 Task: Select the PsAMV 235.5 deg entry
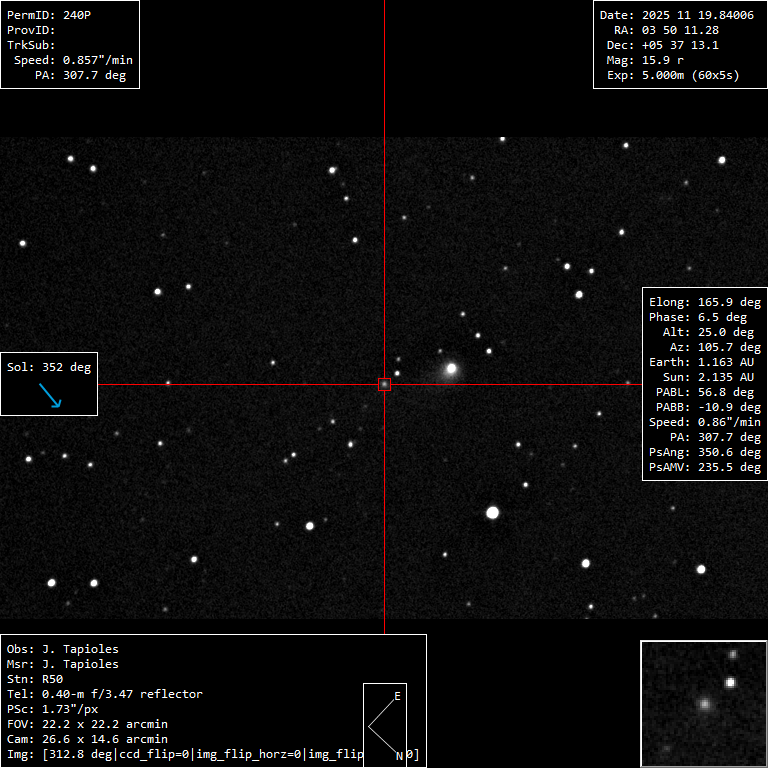pos(705,467)
